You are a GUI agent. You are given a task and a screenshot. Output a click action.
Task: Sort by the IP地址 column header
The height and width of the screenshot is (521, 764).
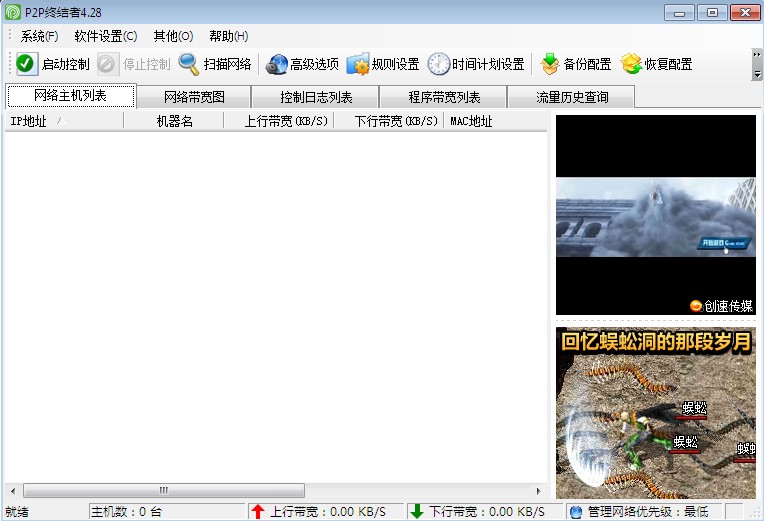pos(64,121)
